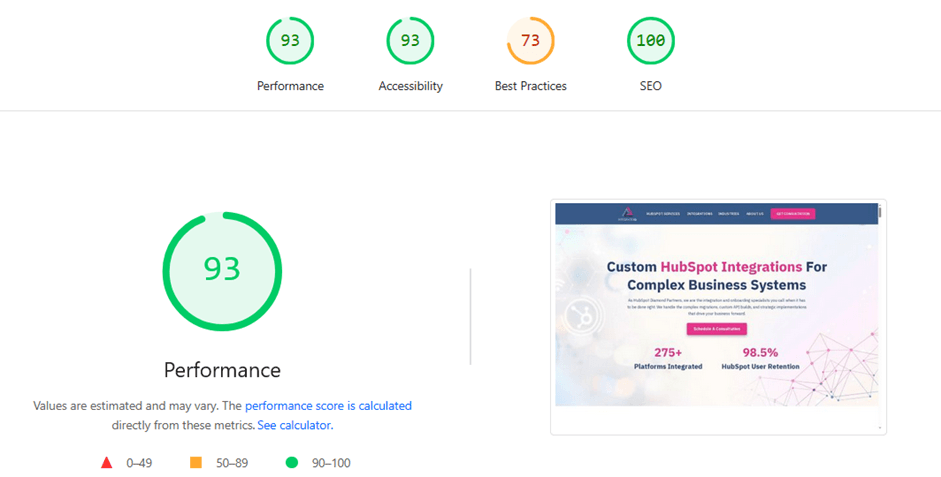Click the Accessibility score gauge showing 93
This screenshot has width=941, height=477.
point(410,41)
